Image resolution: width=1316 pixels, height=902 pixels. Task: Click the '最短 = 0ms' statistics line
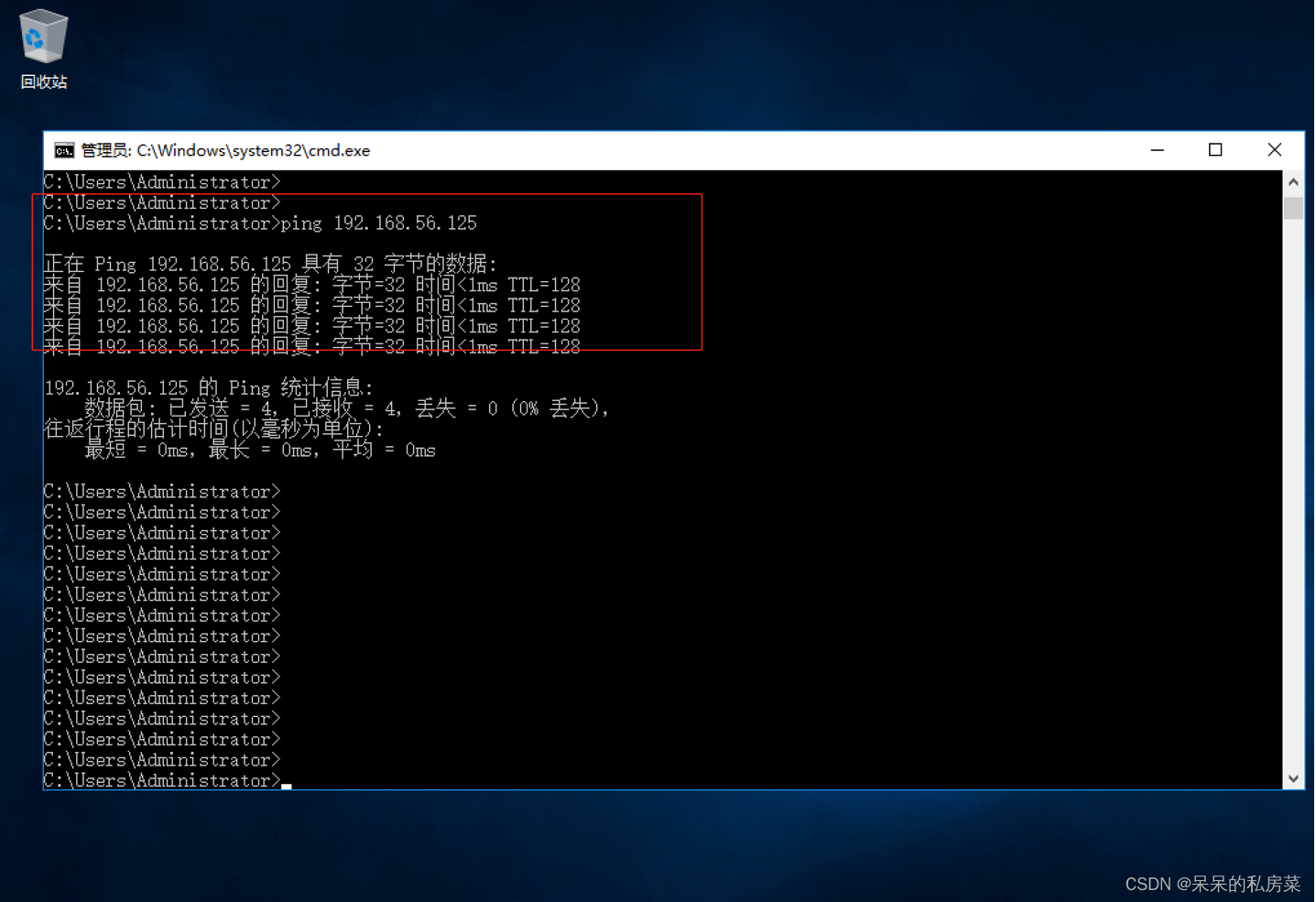(260, 450)
